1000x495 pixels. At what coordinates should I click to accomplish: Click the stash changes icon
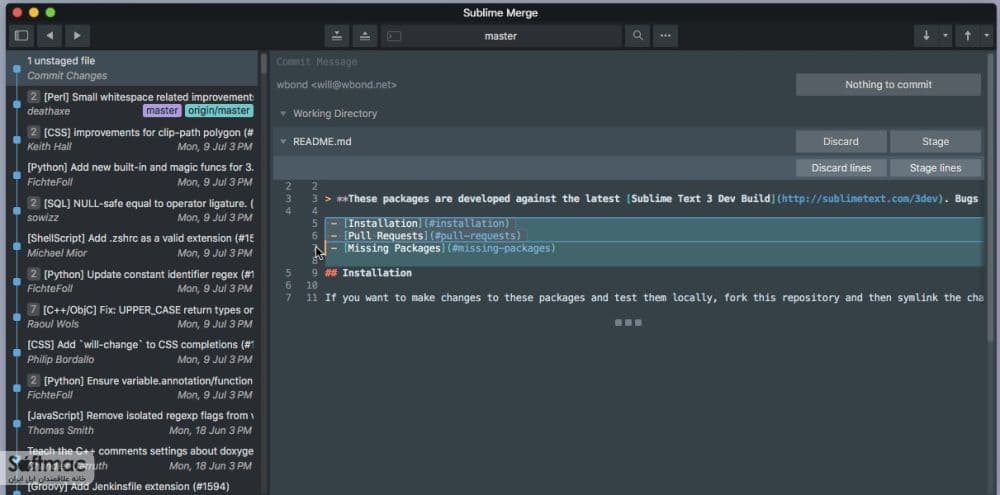coord(337,36)
